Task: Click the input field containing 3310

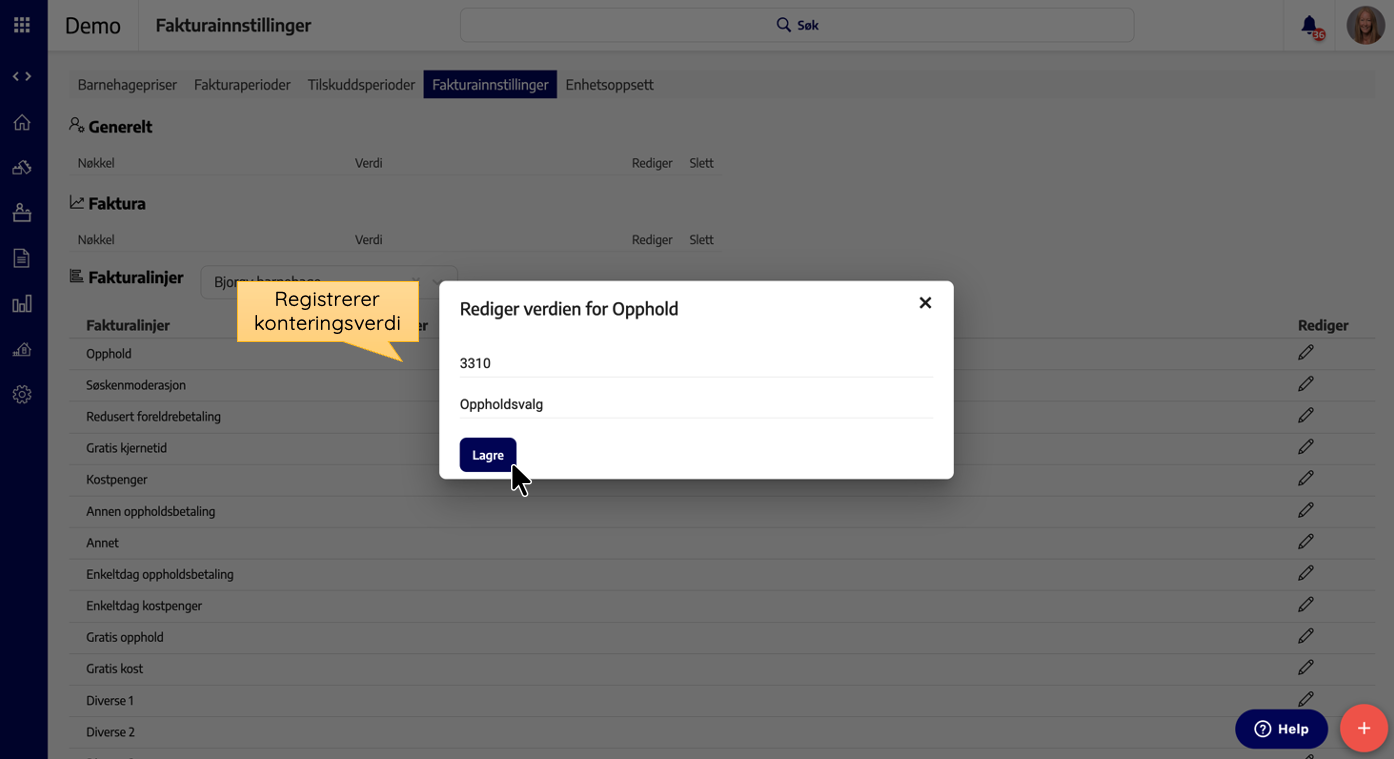Action: (x=695, y=364)
